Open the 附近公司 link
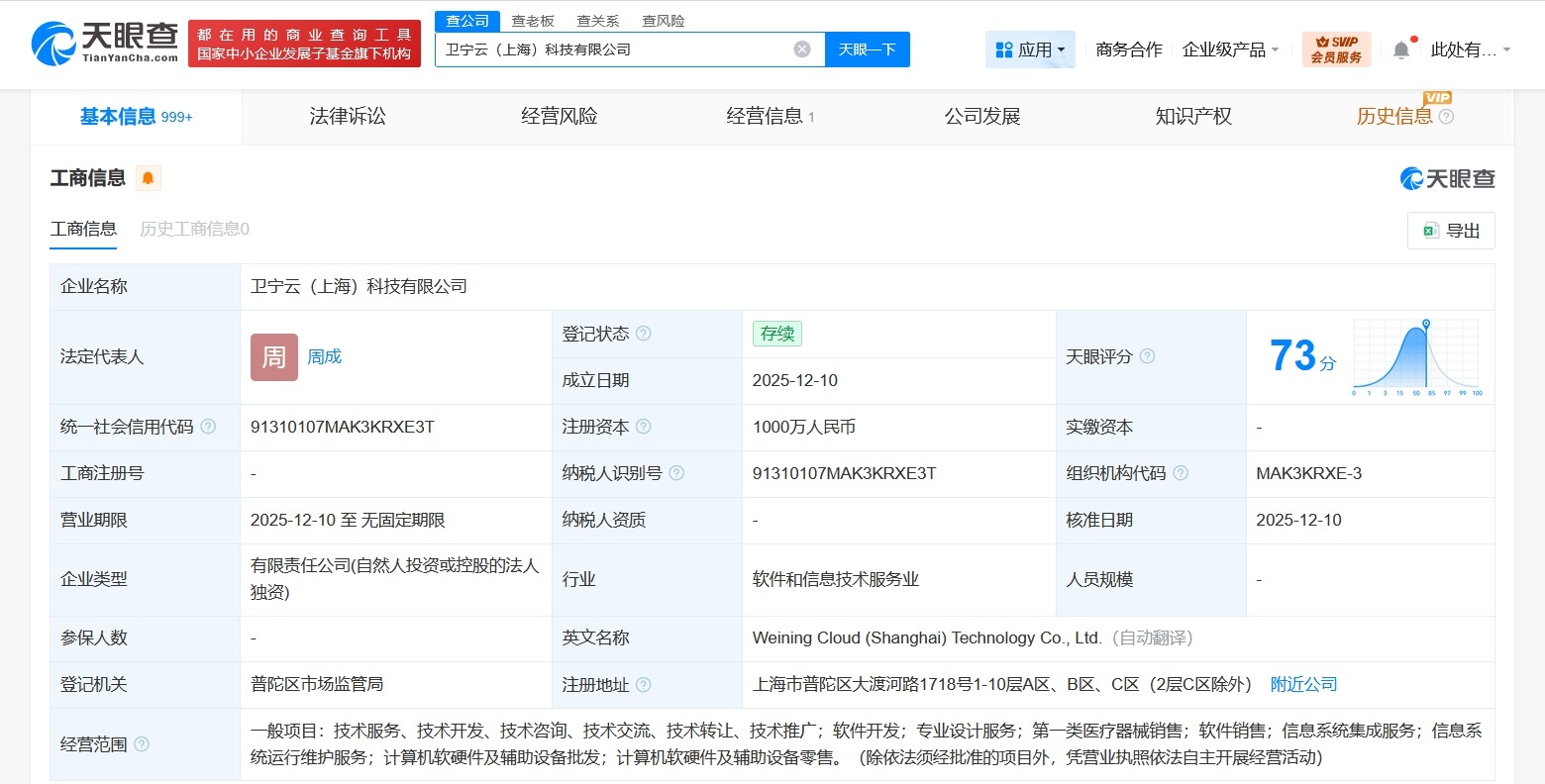Image resolution: width=1545 pixels, height=784 pixels. (x=1302, y=684)
